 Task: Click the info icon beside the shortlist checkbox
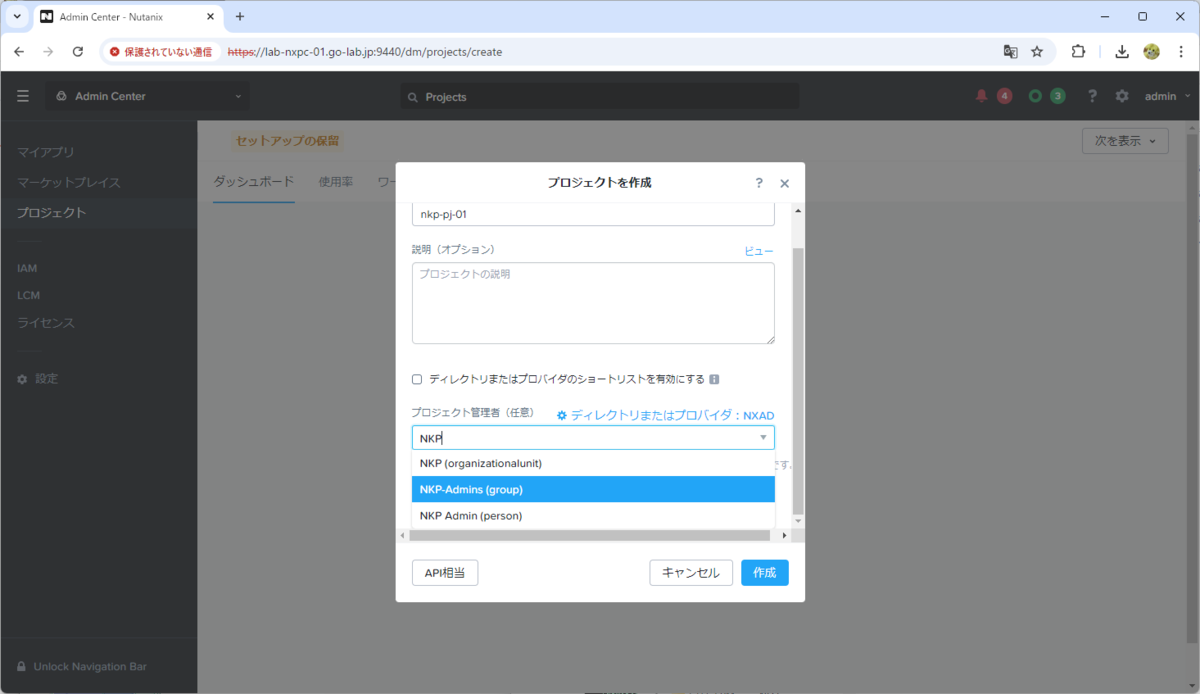pos(715,379)
